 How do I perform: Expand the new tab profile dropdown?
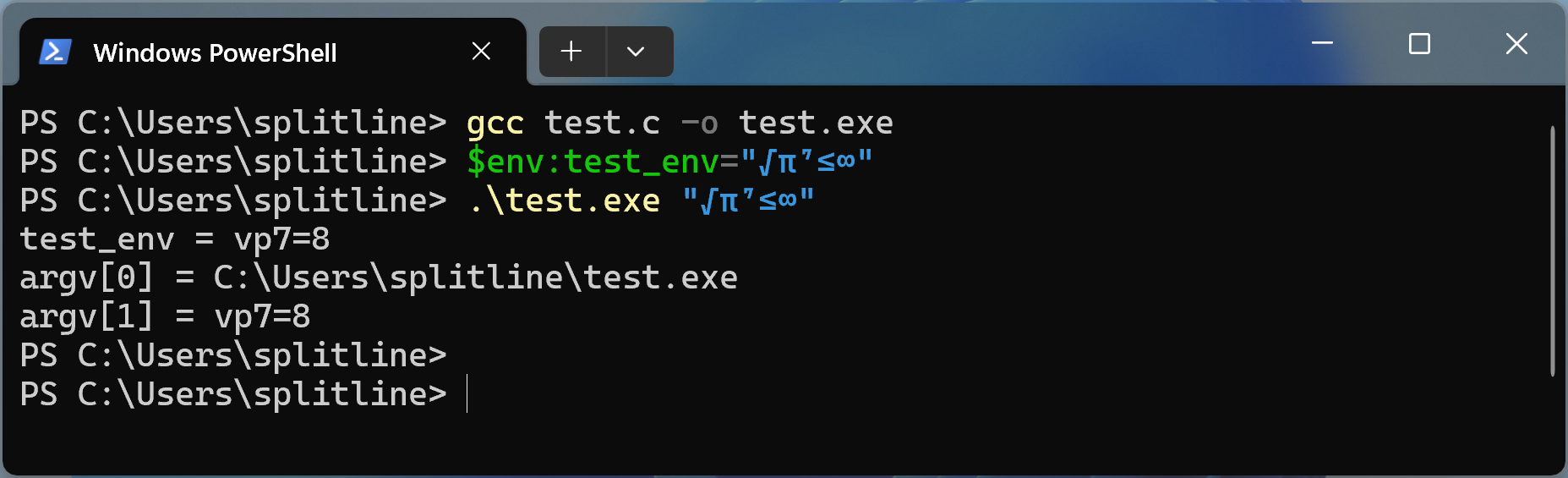coord(636,52)
